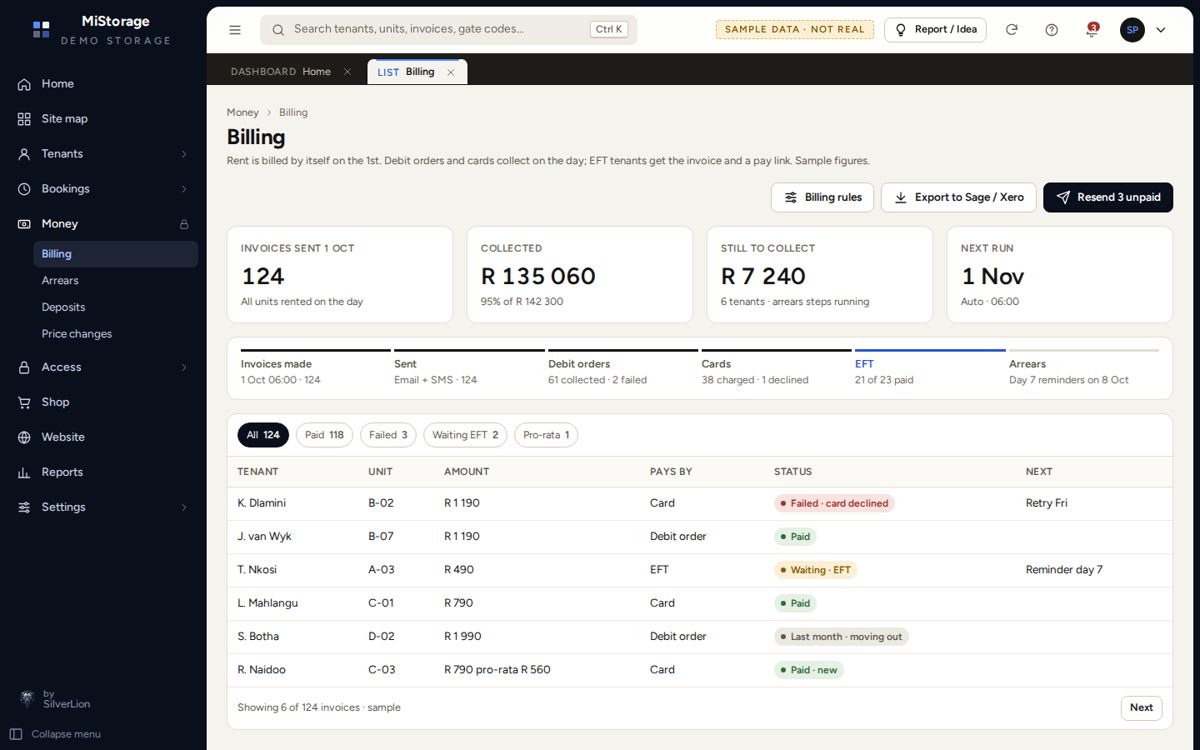Toggle the hamburger menu icon
This screenshot has width=1200, height=750.
pyautogui.click(x=235, y=30)
